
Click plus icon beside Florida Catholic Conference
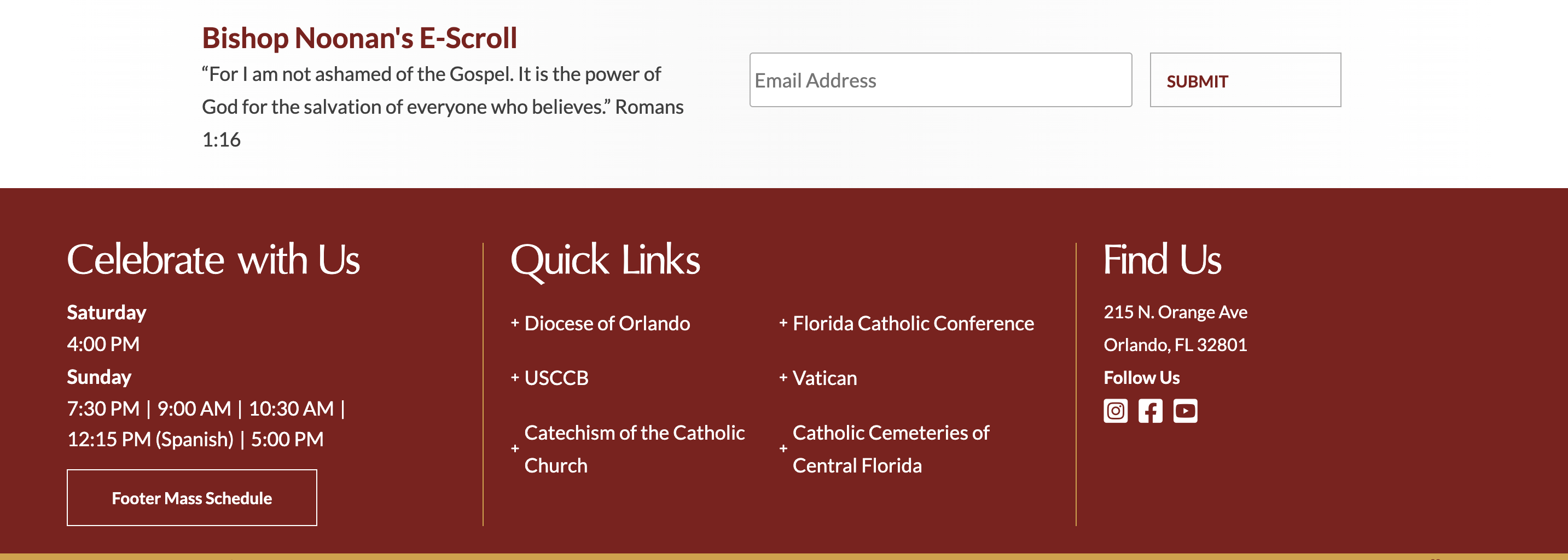pyautogui.click(x=783, y=323)
